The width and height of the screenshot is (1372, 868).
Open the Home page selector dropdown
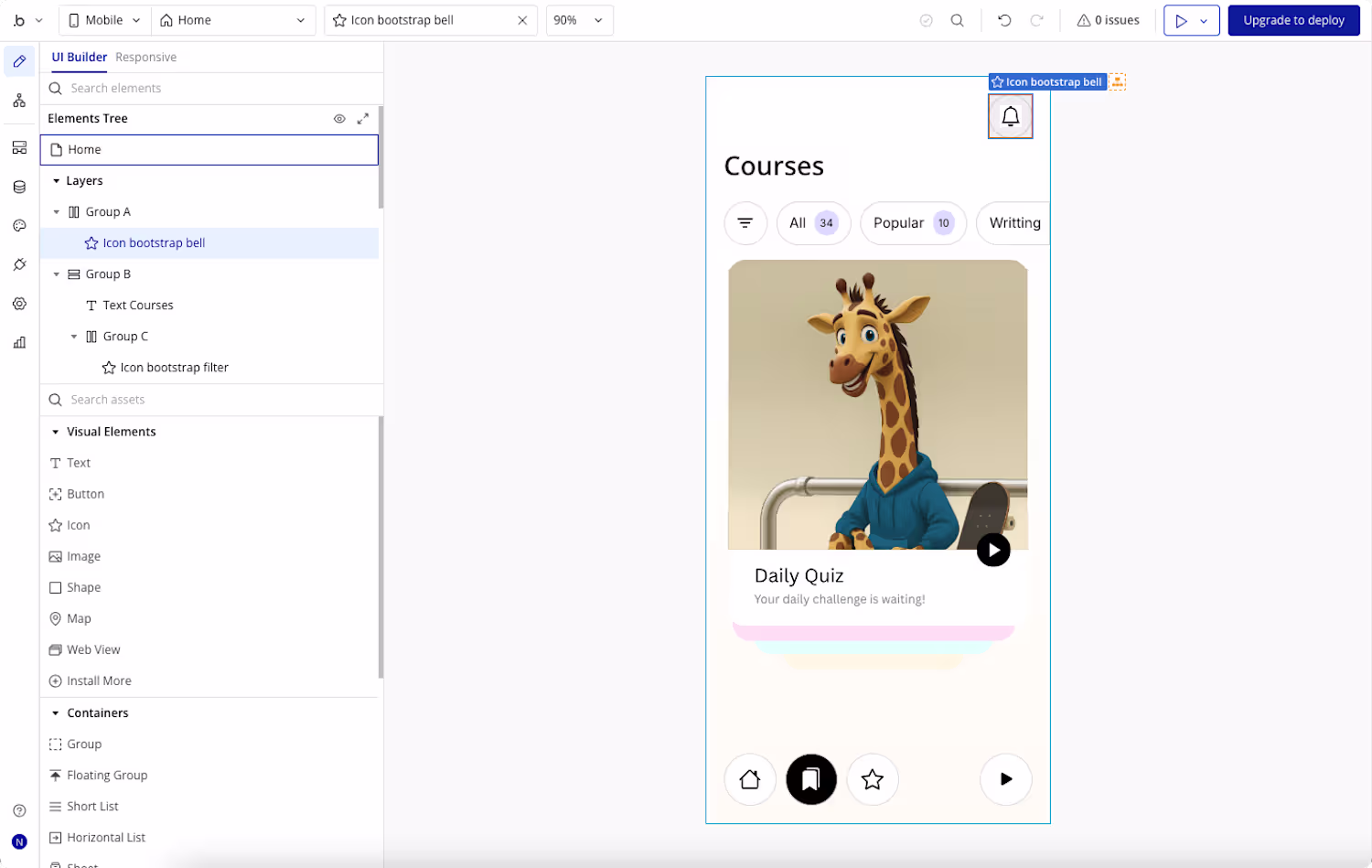pos(233,20)
